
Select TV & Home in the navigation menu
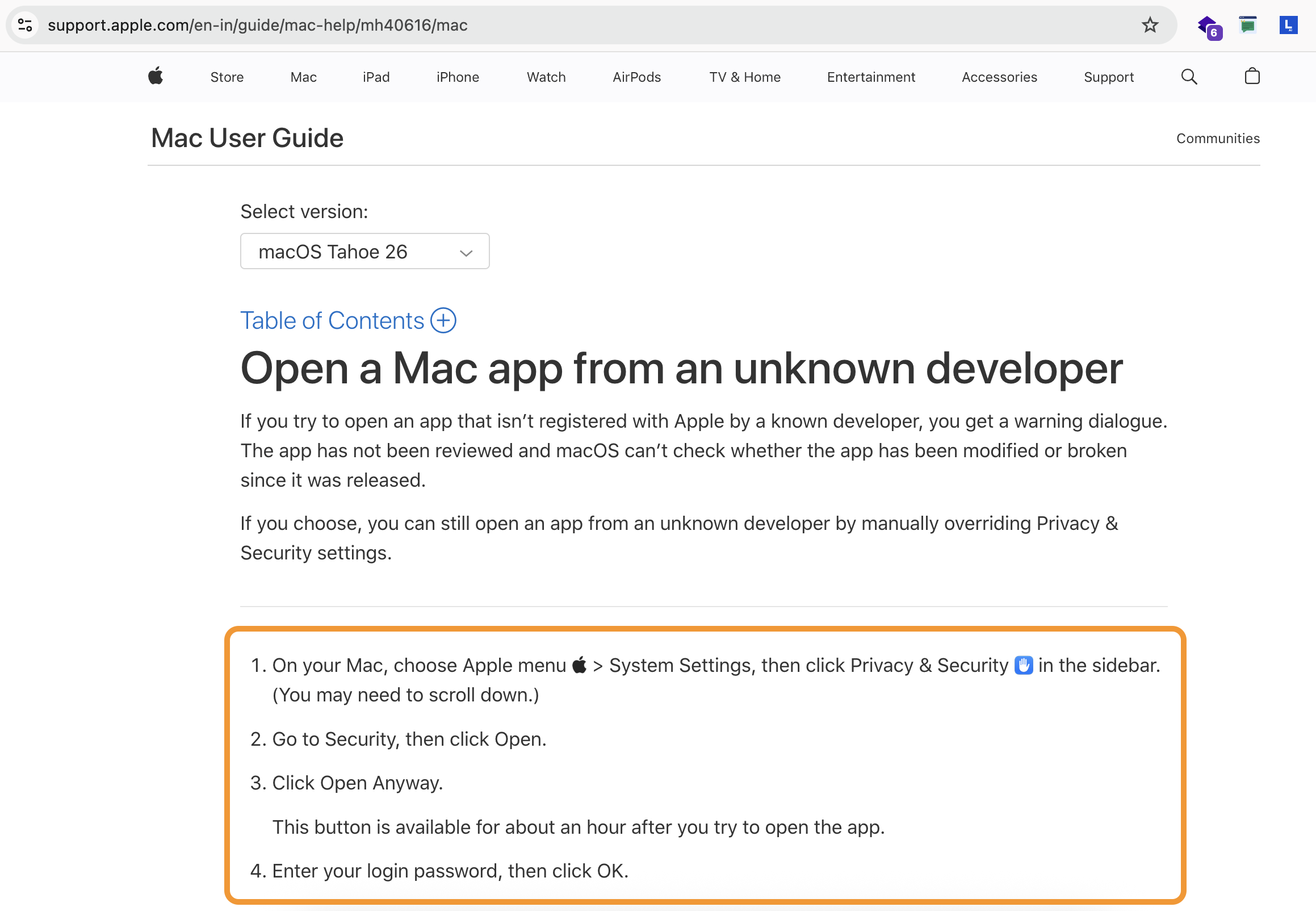(x=744, y=77)
